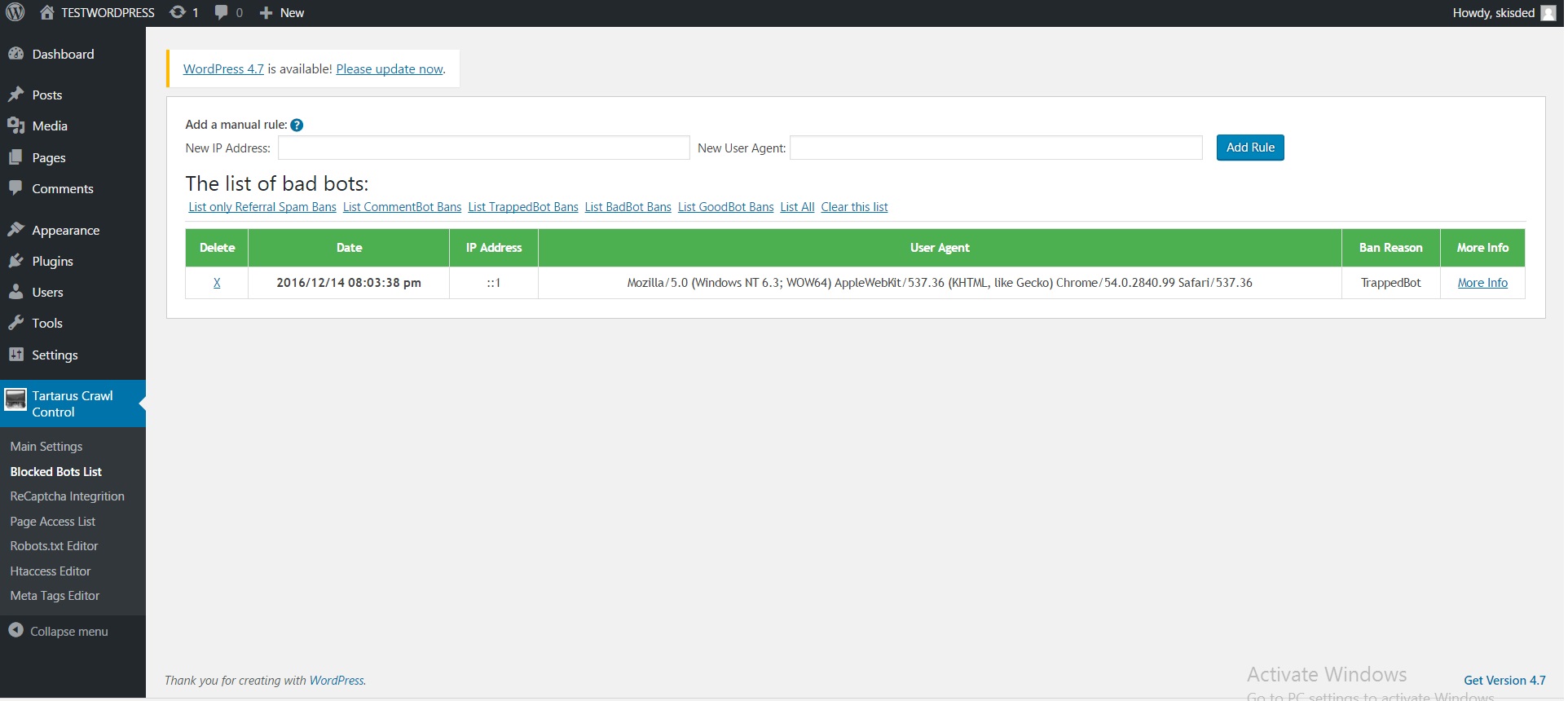Click List BadBot Bans link
Screen dimensions: 1568x701
[x=628, y=207]
